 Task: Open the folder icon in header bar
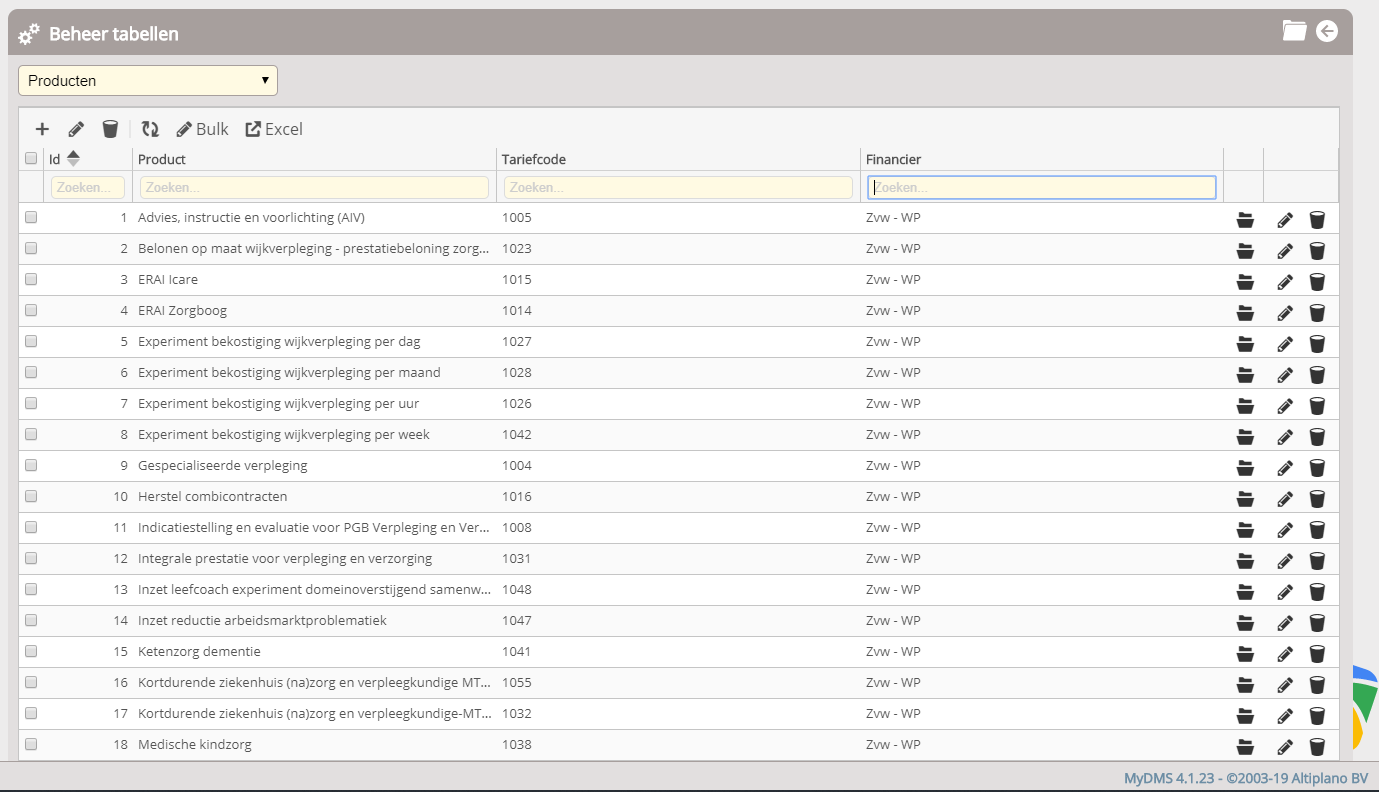pyautogui.click(x=1295, y=31)
